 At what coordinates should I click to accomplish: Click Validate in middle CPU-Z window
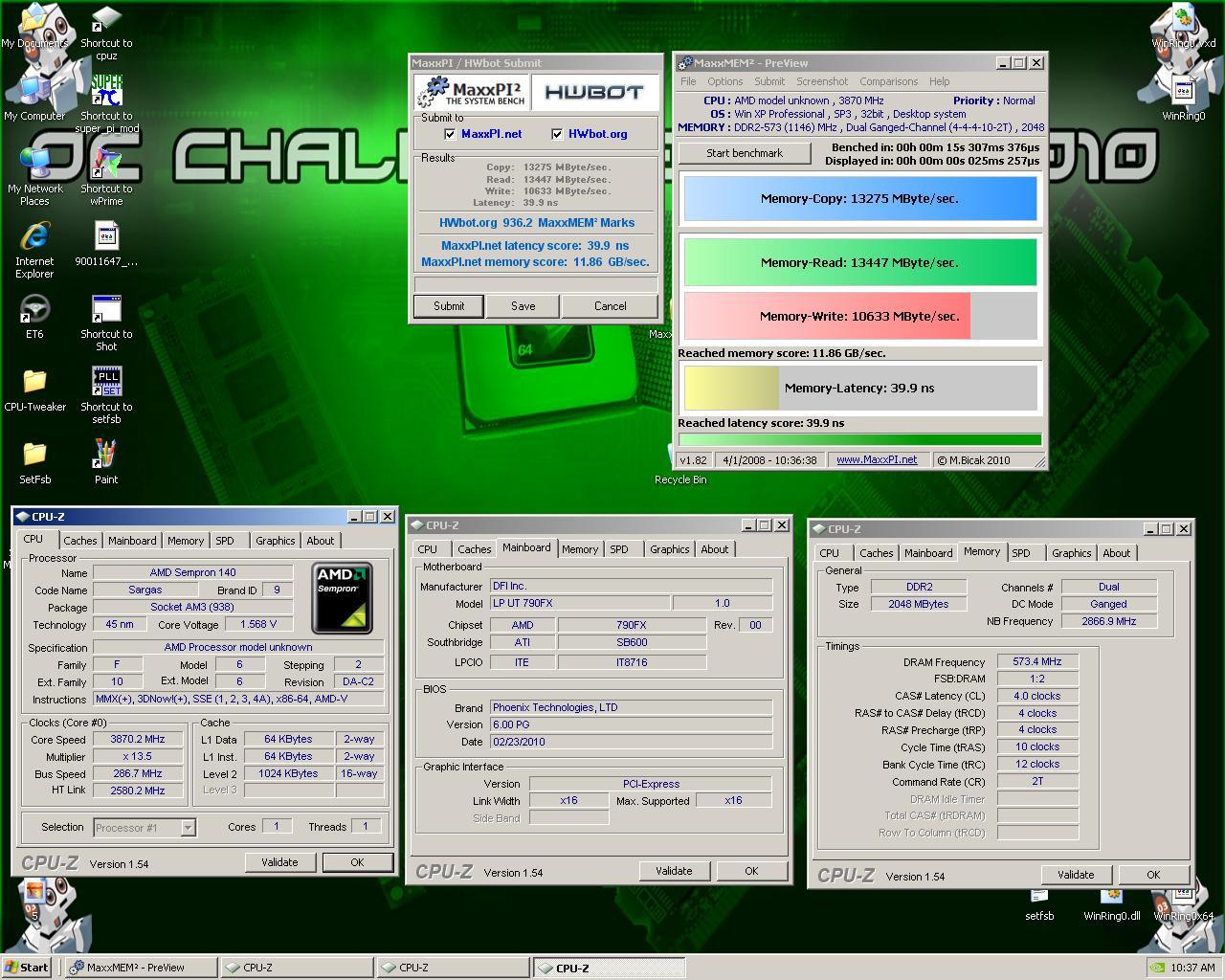674,871
